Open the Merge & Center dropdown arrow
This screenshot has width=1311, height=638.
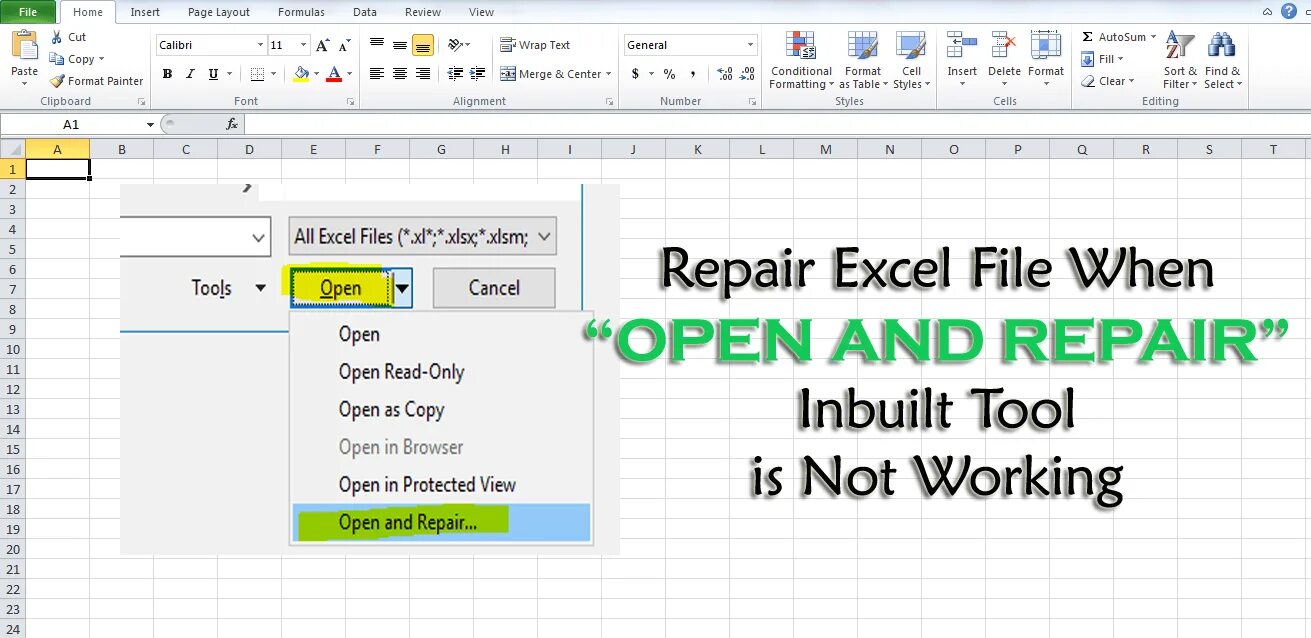(608, 74)
